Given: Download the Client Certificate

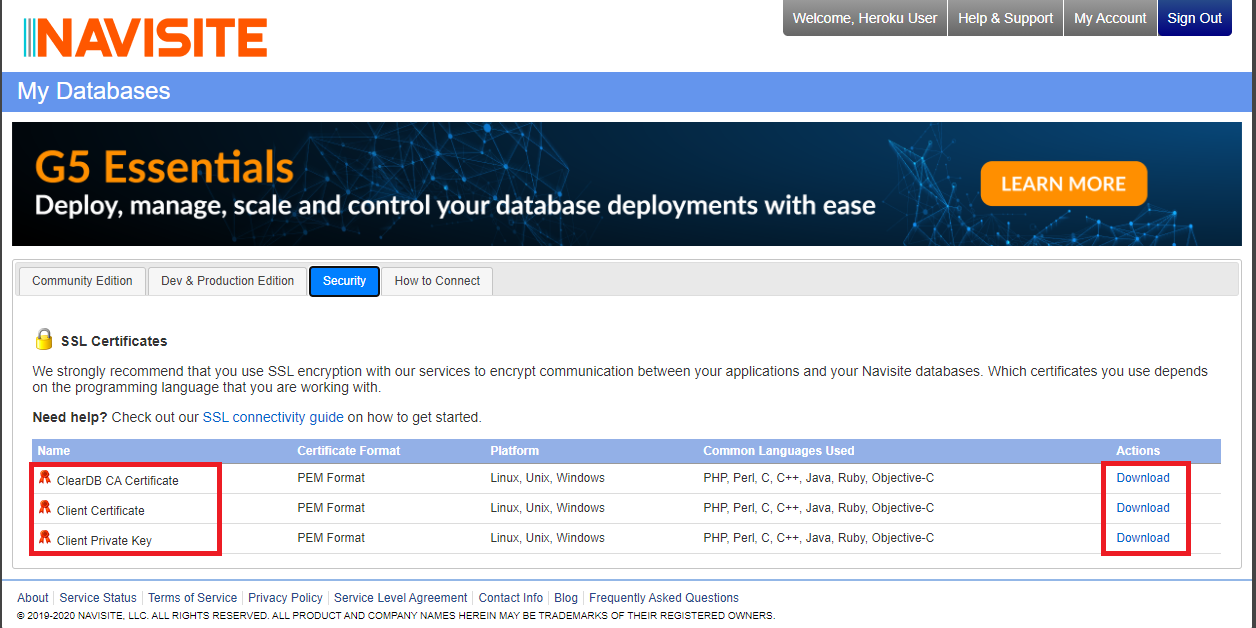Looking at the screenshot, I should click(x=1143, y=508).
